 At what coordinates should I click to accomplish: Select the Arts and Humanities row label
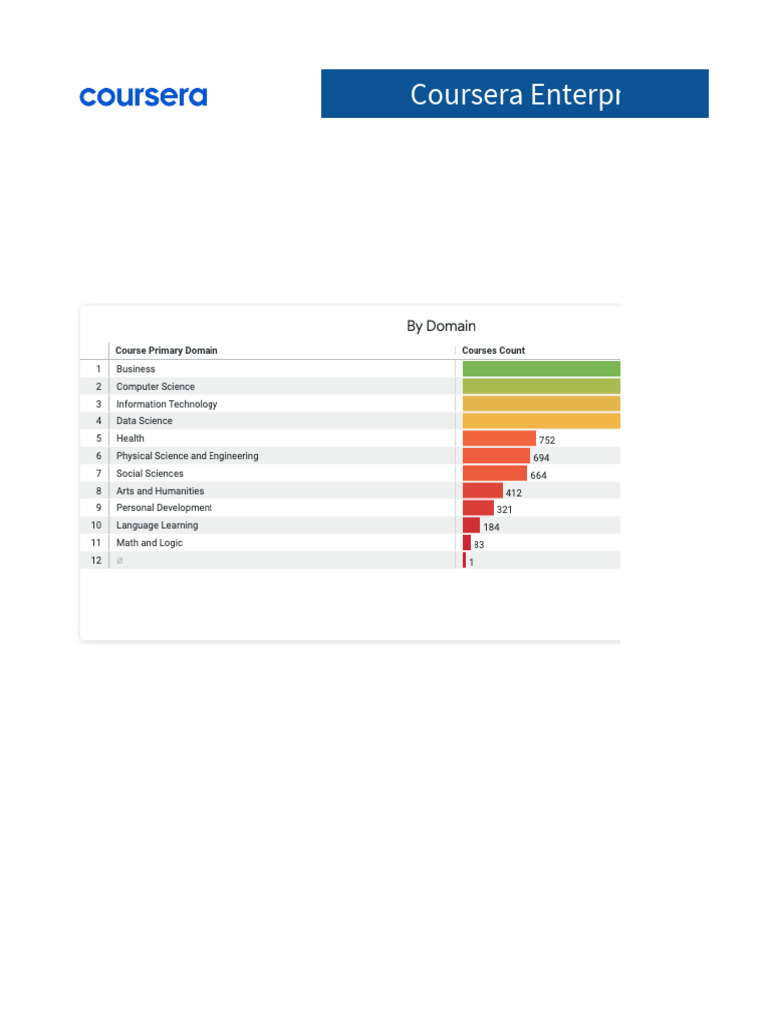pyautogui.click(x=160, y=491)
